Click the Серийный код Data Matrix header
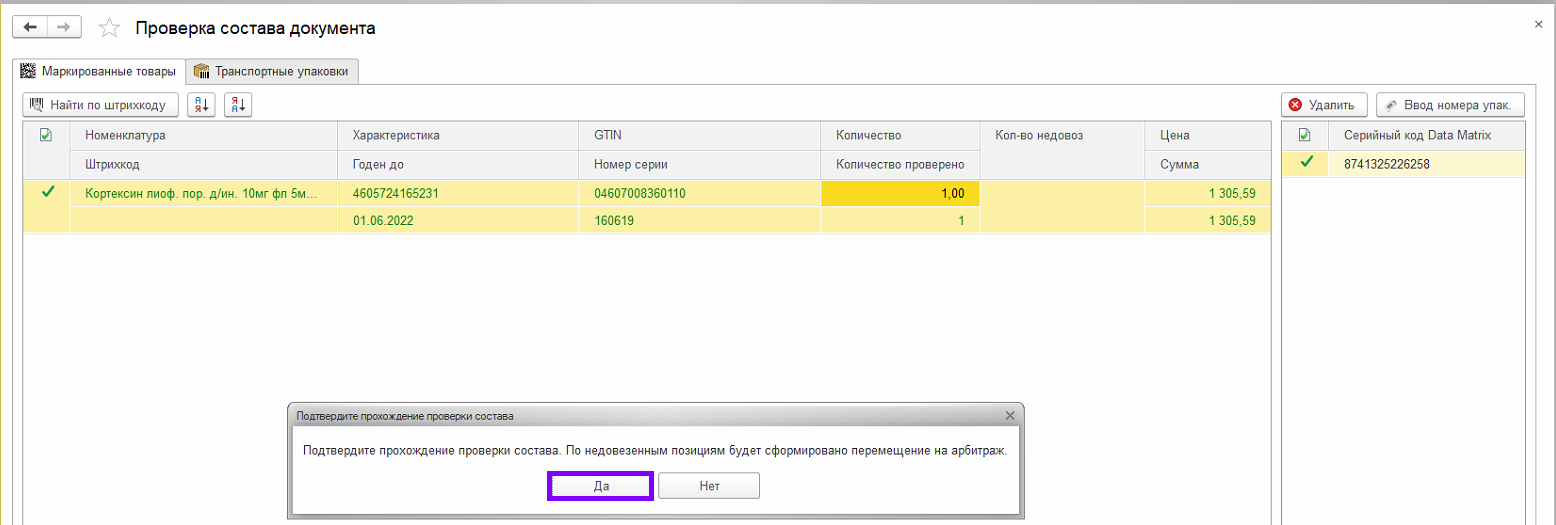 click(1417, 135)
